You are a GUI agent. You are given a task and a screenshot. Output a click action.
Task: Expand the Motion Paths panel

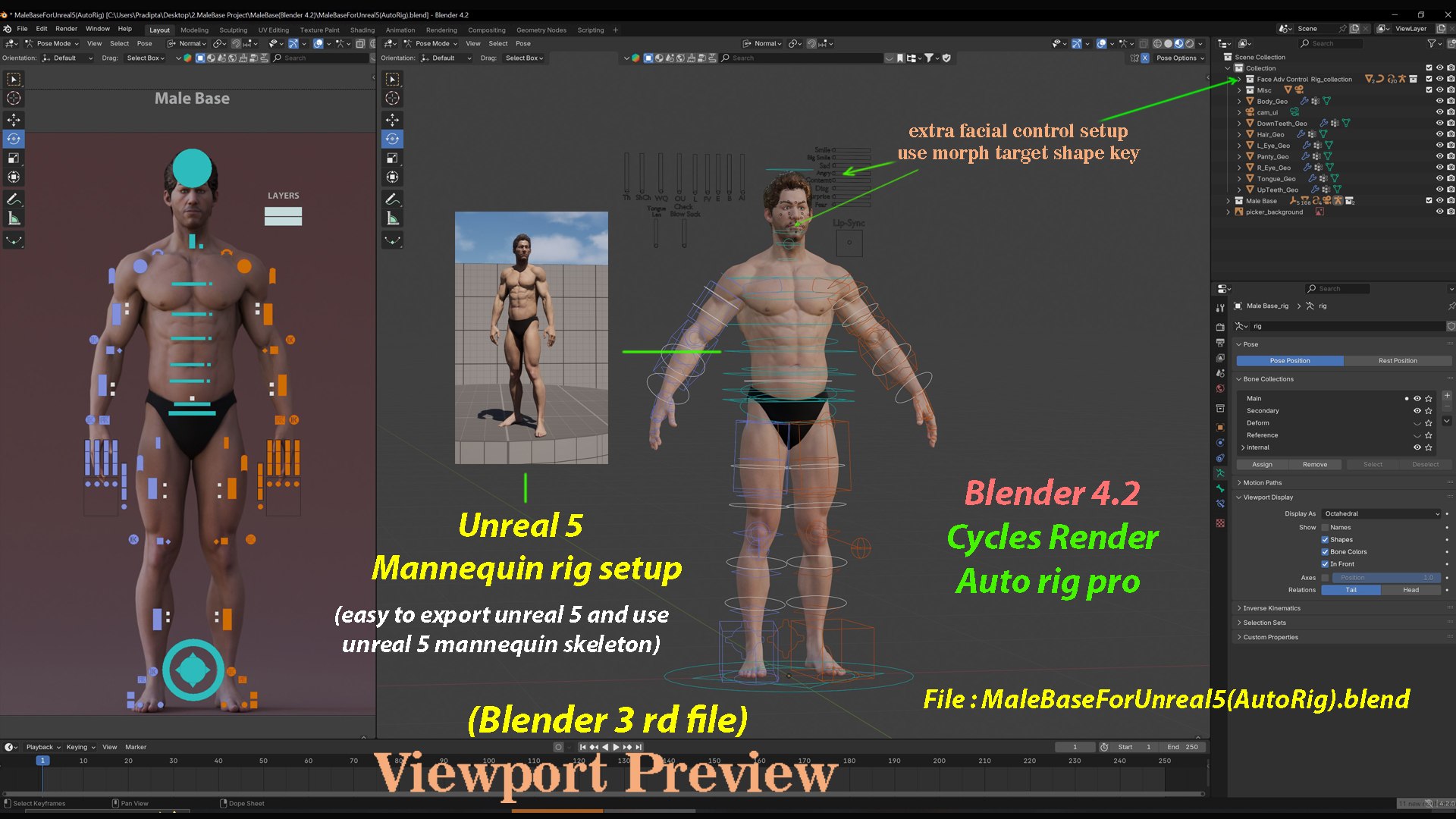pyautogui.click(x=1262, y=483)
